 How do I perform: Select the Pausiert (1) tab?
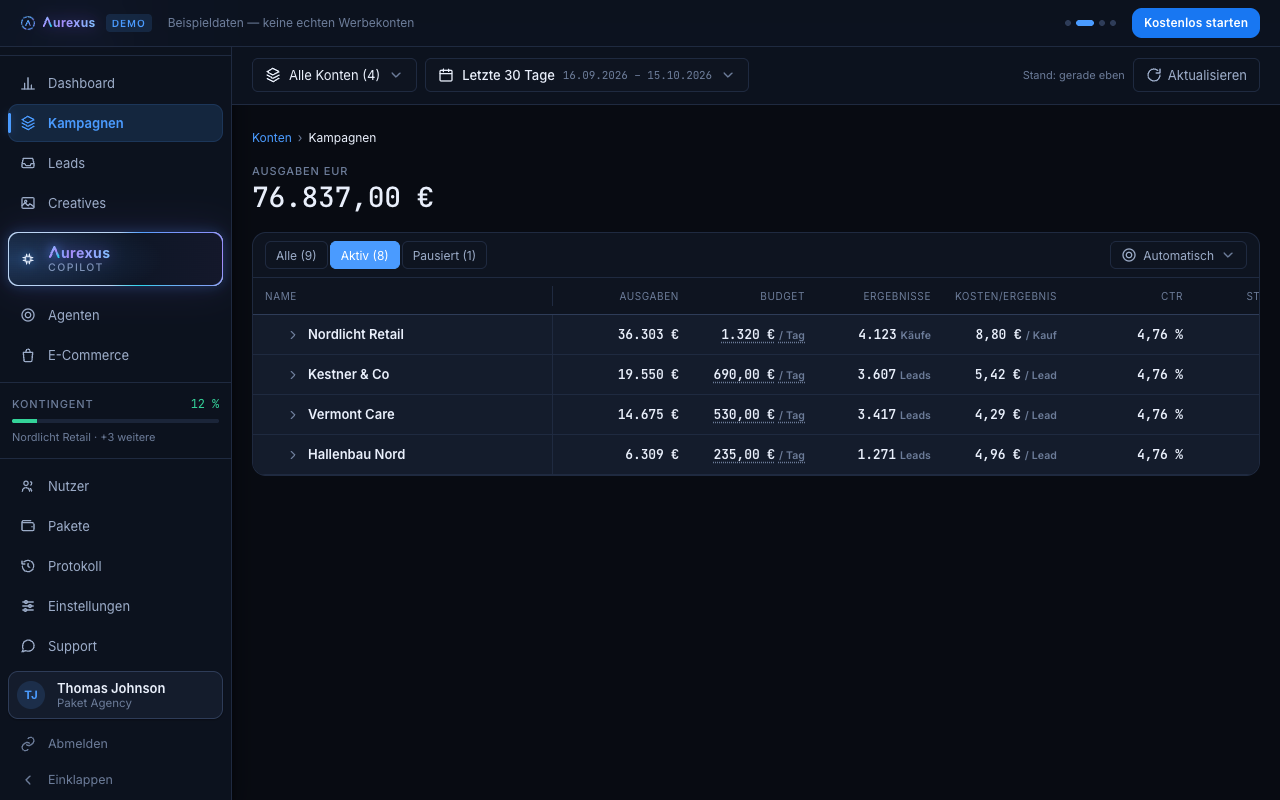pyautogui.click(x=444, y=255)
